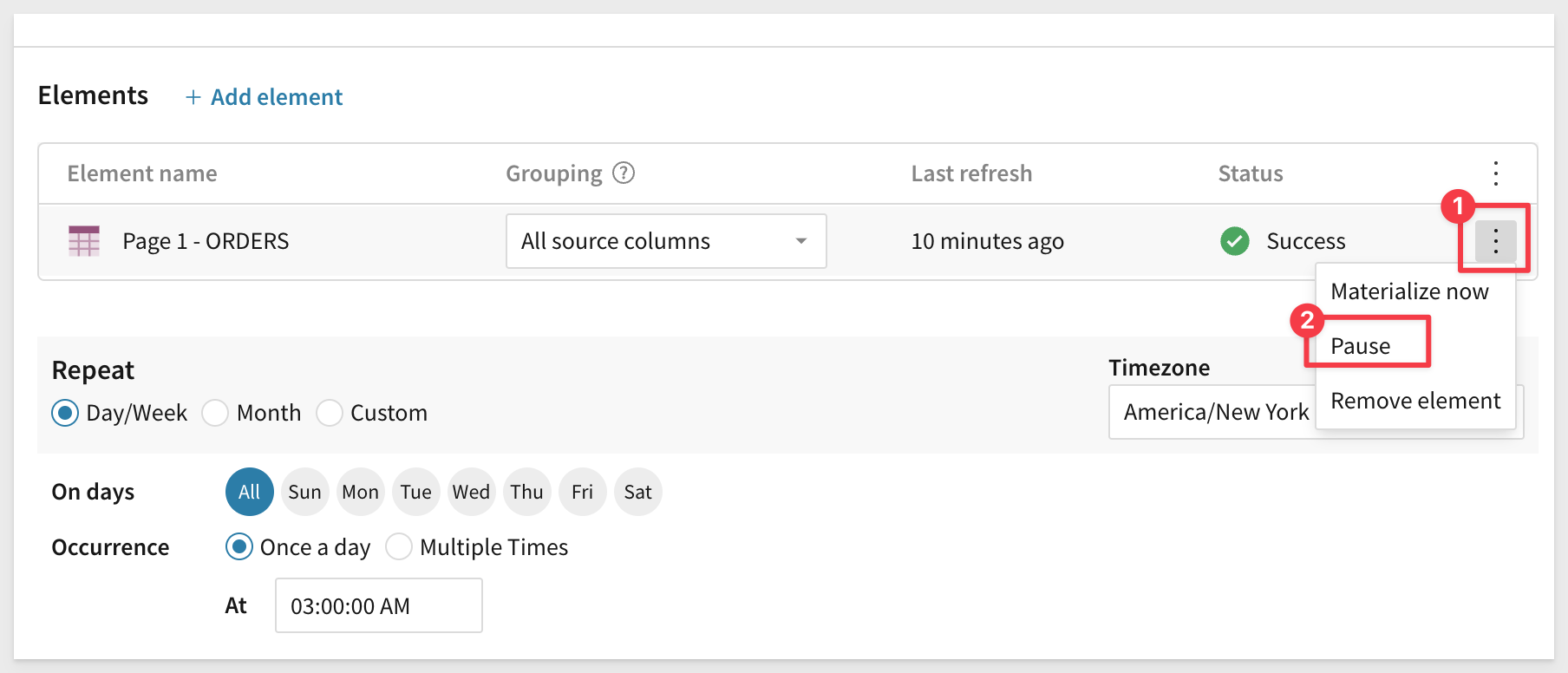Screen dimensions: 1568x673
Task: Toggle the Sat day pill
Action: (x=637, y=492)
